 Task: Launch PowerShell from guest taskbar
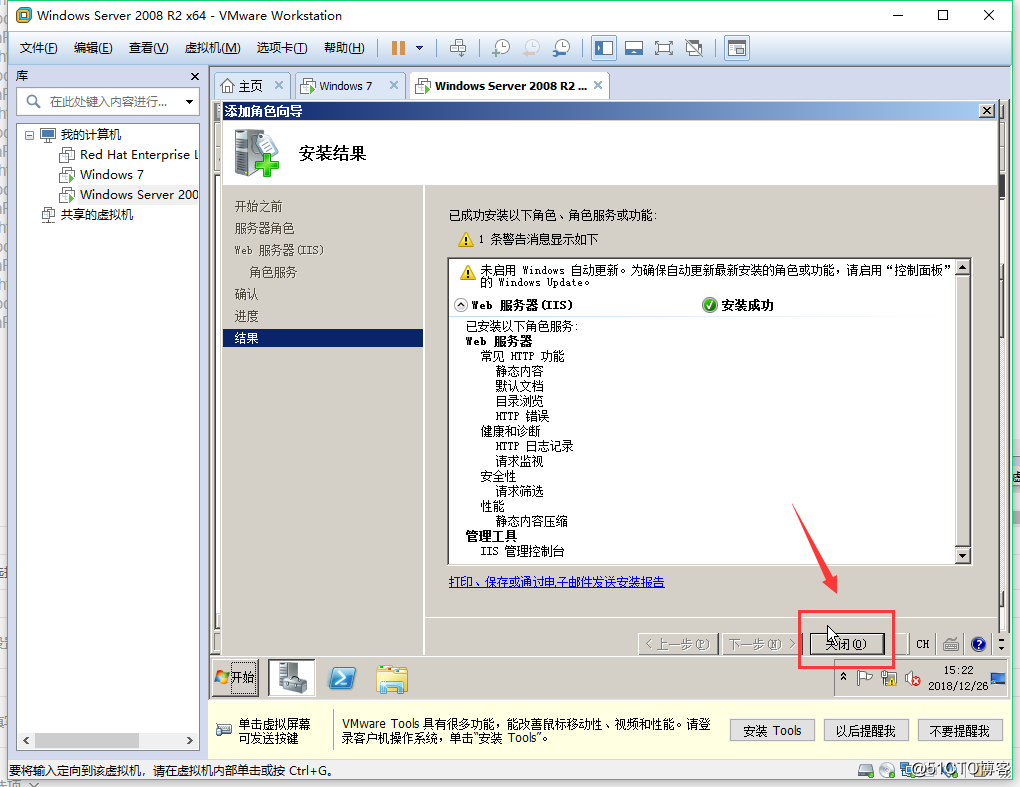point(342,678)
